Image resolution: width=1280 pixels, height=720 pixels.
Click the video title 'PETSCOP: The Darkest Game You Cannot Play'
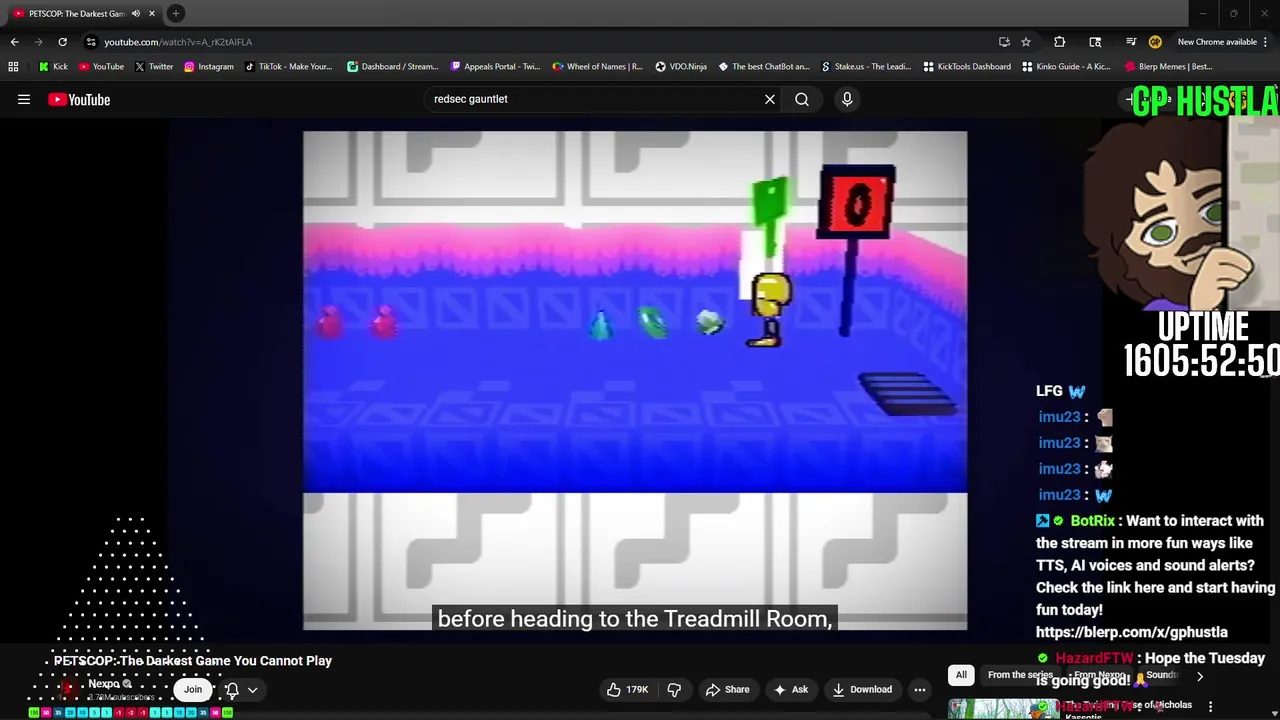click(x=193, y=661)
